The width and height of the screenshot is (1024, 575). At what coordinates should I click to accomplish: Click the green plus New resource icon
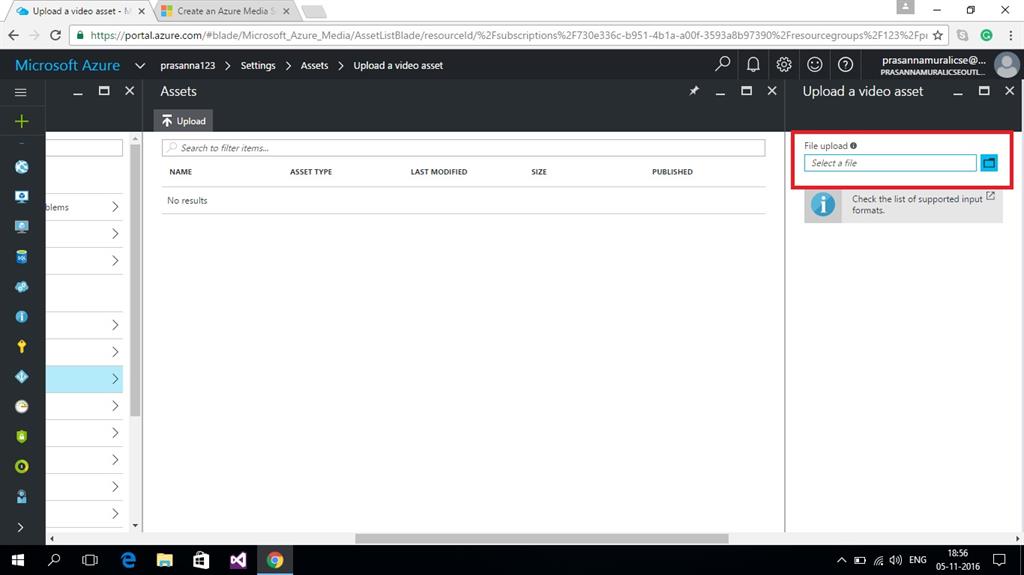tap(22, 121)
